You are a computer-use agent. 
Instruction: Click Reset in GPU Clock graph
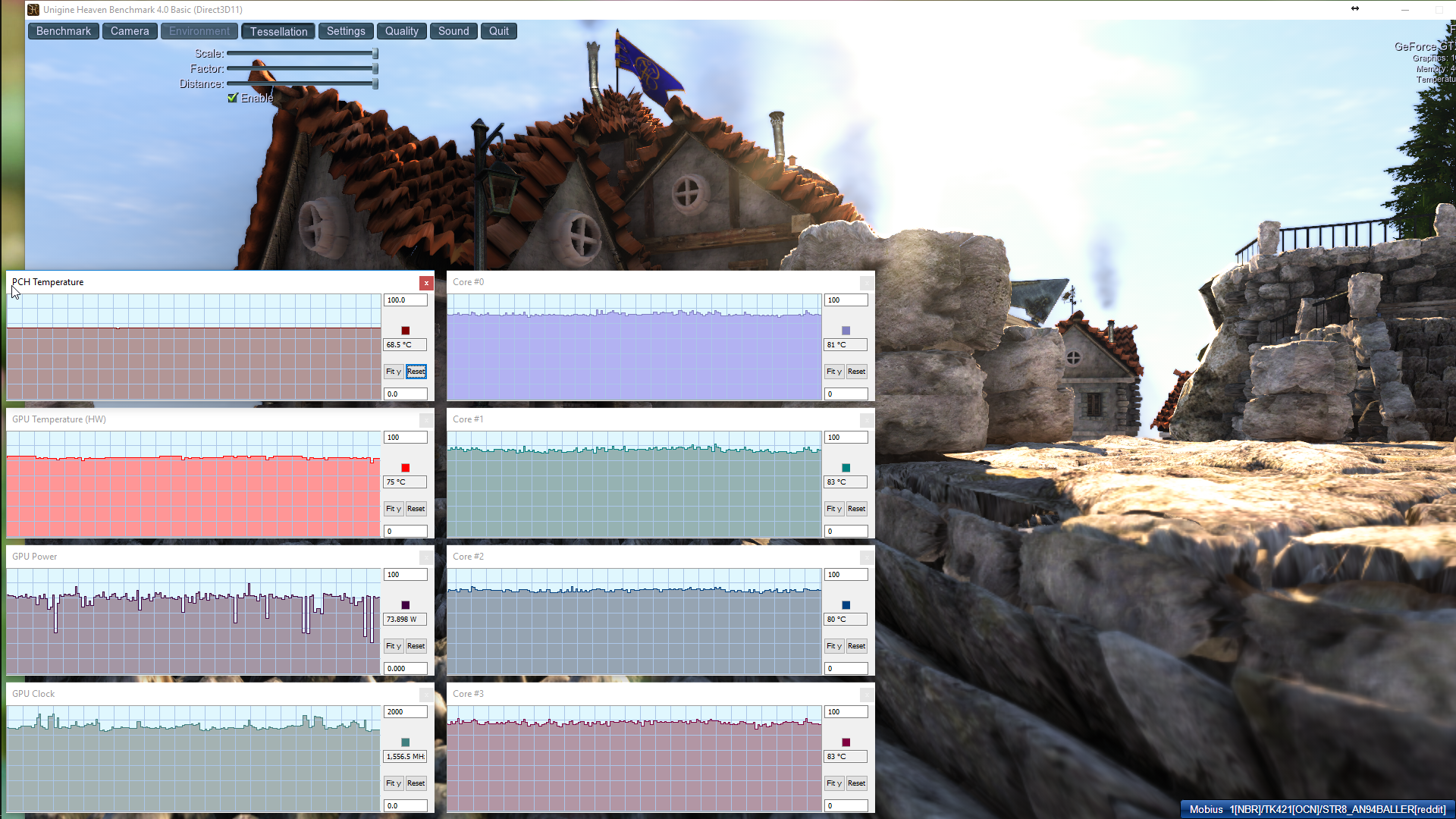pyautogui.click(x=416, y=783)
